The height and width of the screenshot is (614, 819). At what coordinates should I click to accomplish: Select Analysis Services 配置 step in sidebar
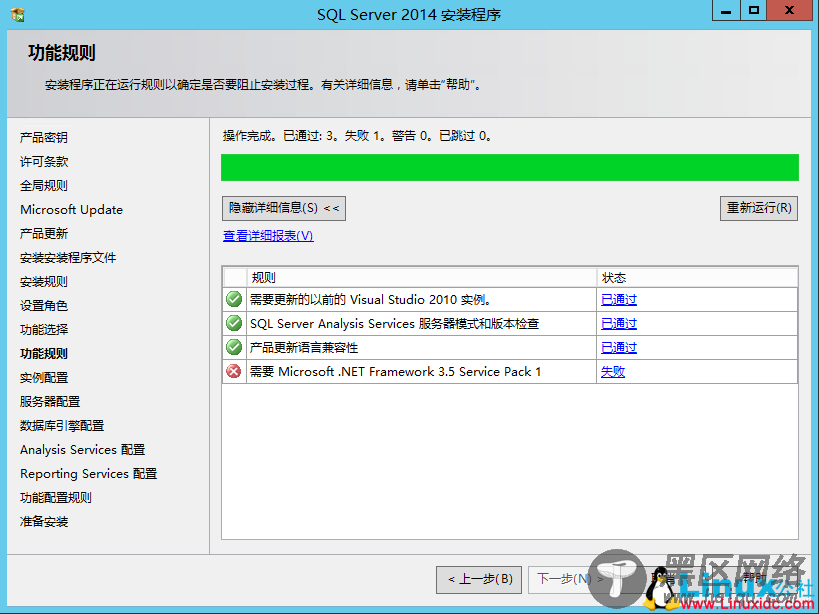coord(83,450)
